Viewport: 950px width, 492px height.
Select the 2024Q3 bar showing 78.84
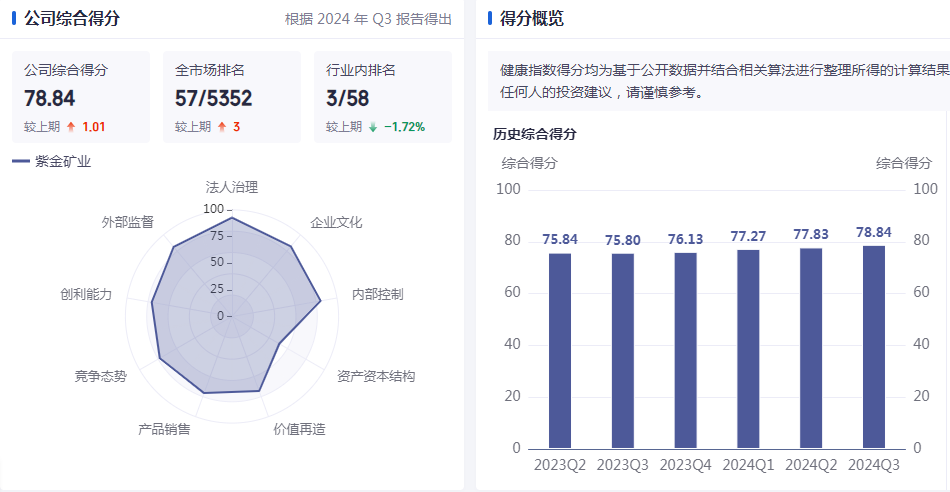click(874, 347)
